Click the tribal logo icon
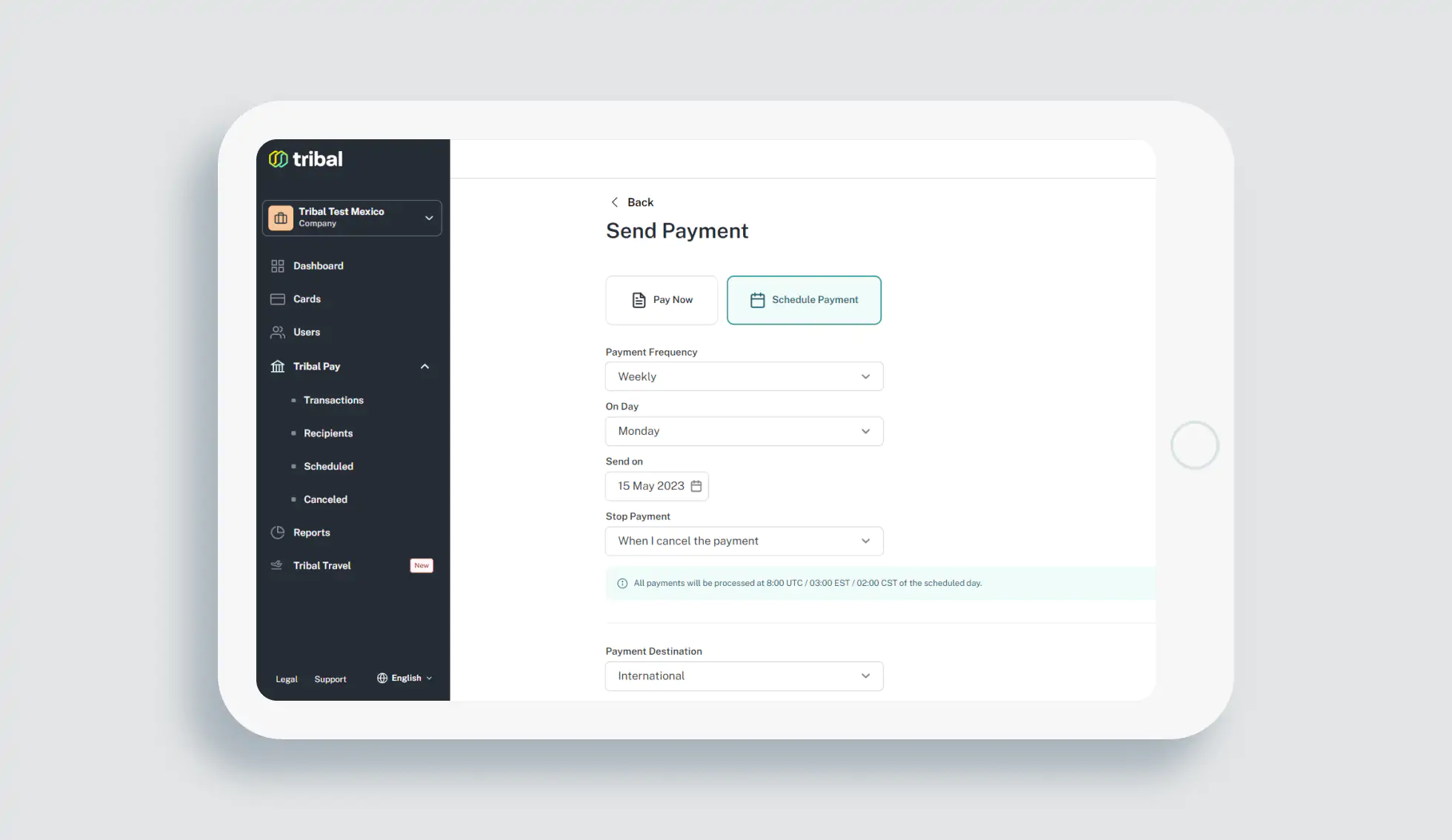The height and width of the screenshot is (840, 1452). pos(278,159)
